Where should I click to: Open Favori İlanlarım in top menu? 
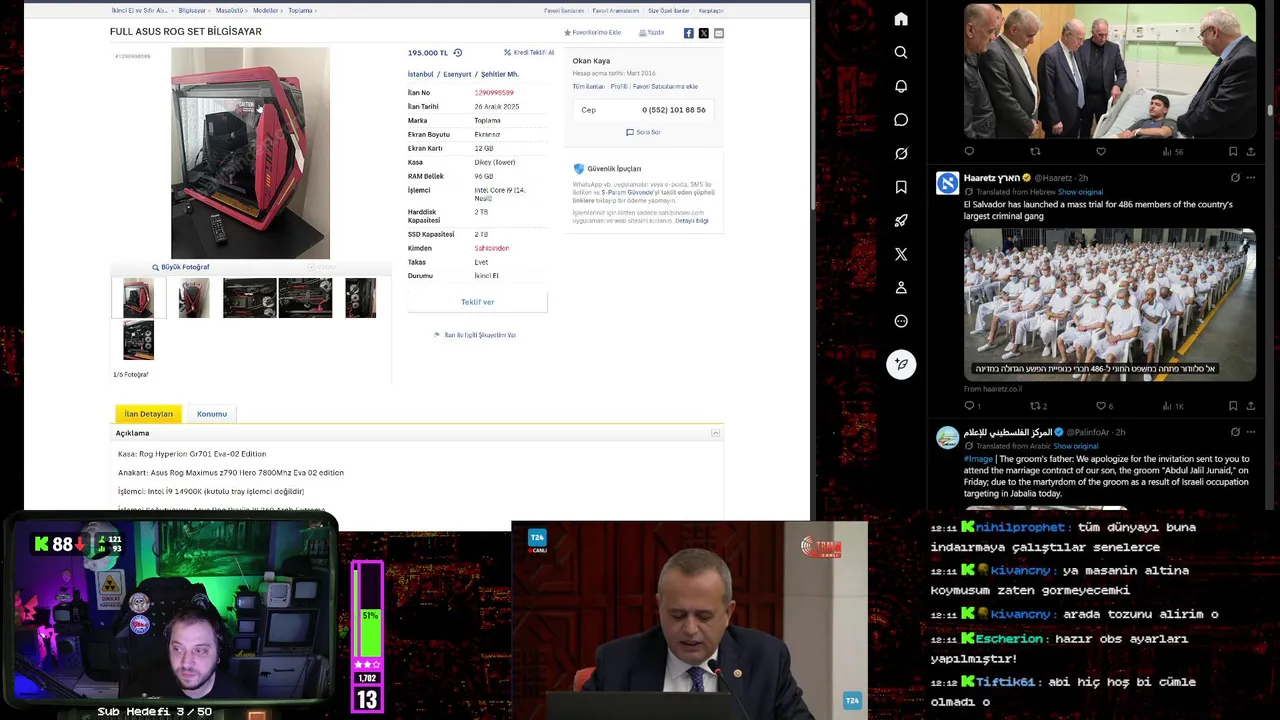[x=564, y=11]
